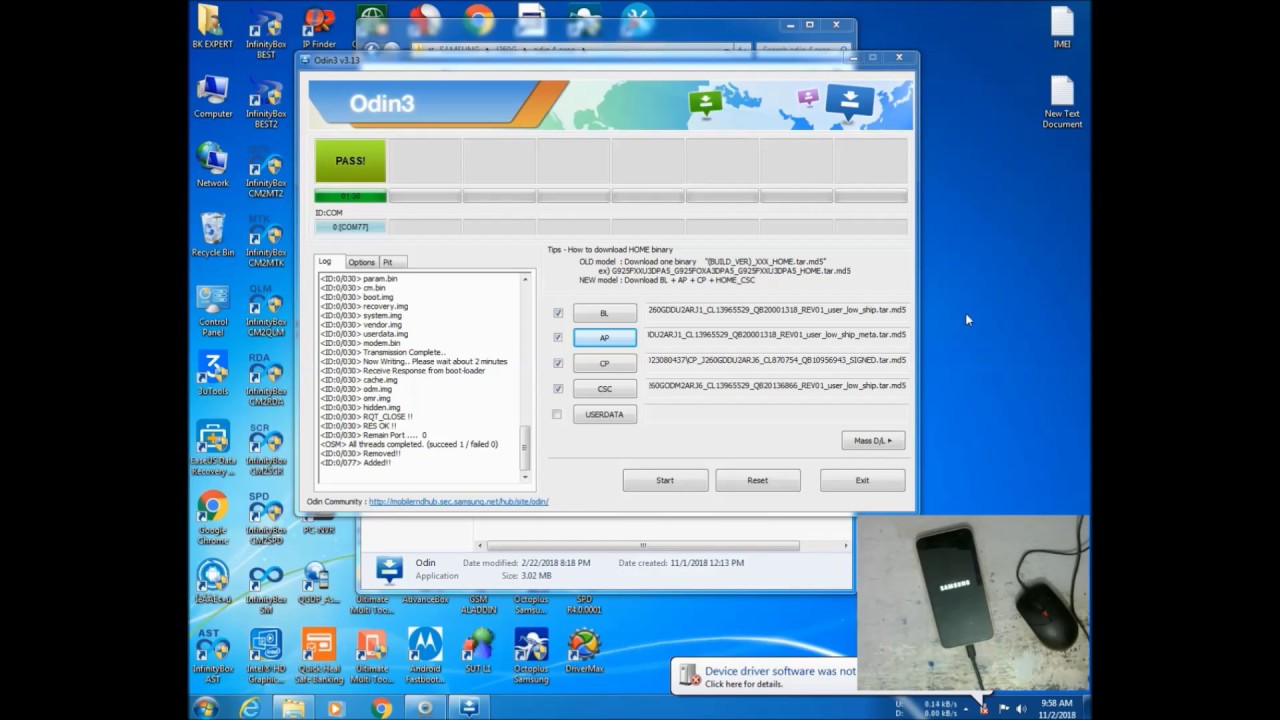This screenshot has width=1280, height=720.
Task: Uncheck the AP file checkbox
Action: [x=558, y=337]
